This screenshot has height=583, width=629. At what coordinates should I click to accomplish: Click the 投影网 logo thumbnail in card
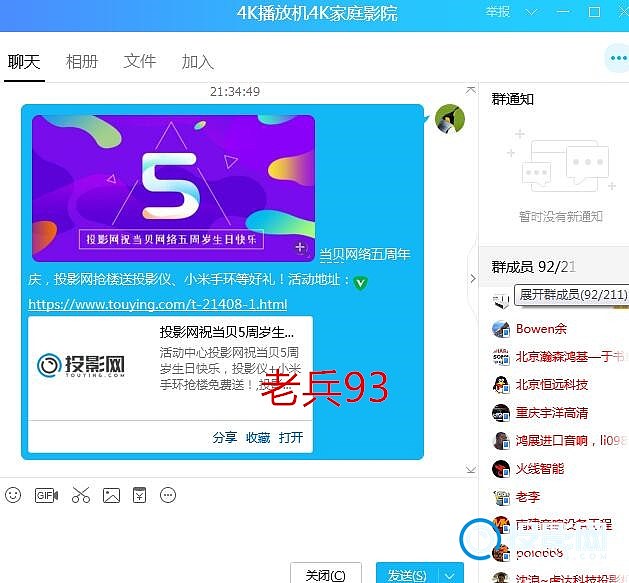(x=81, y=365)
